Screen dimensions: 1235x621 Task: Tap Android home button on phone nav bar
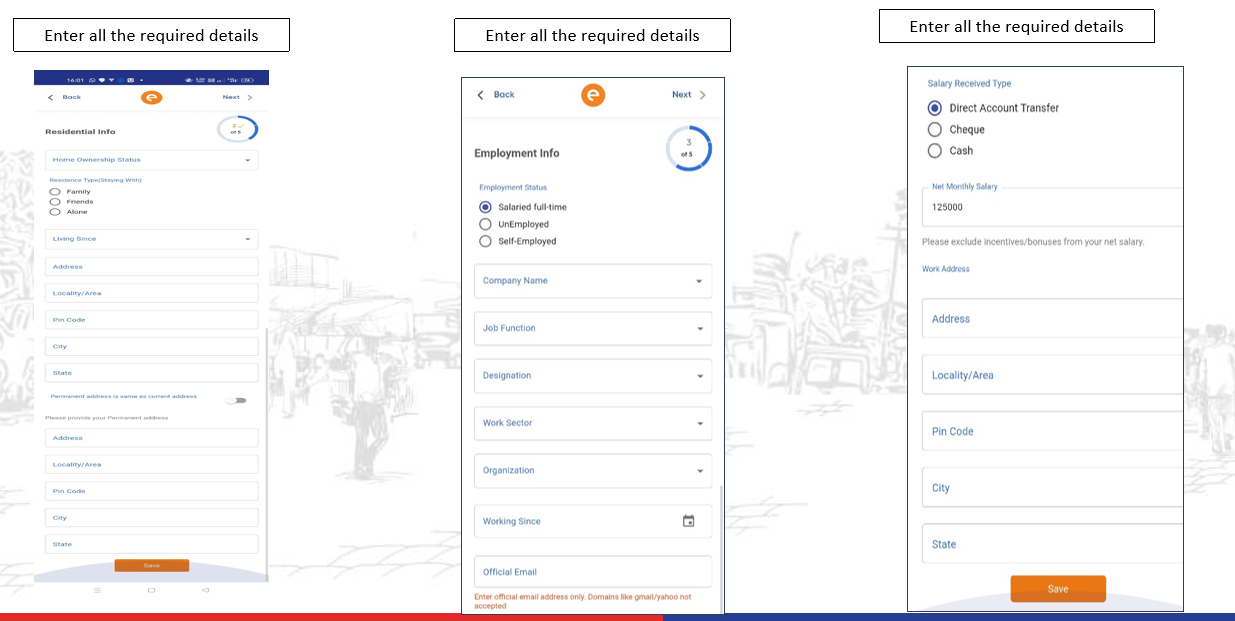151,590
